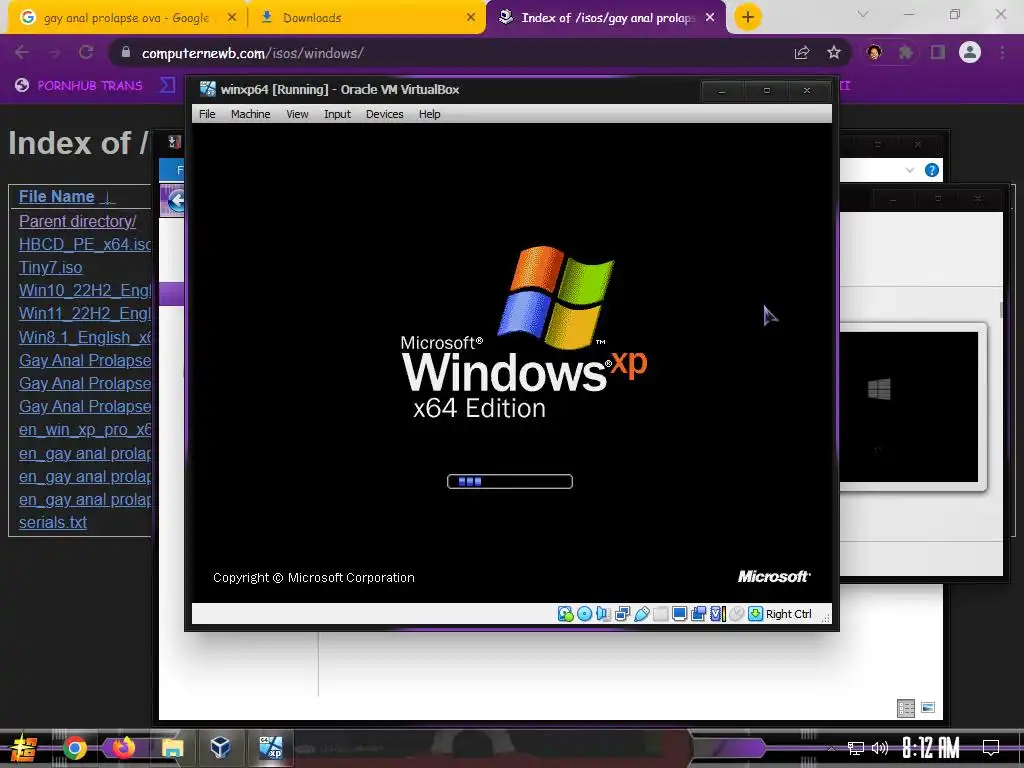The image size is (1024, 768).
Task: Switch to details view icon at bottom right
Action: coord(906,708)
